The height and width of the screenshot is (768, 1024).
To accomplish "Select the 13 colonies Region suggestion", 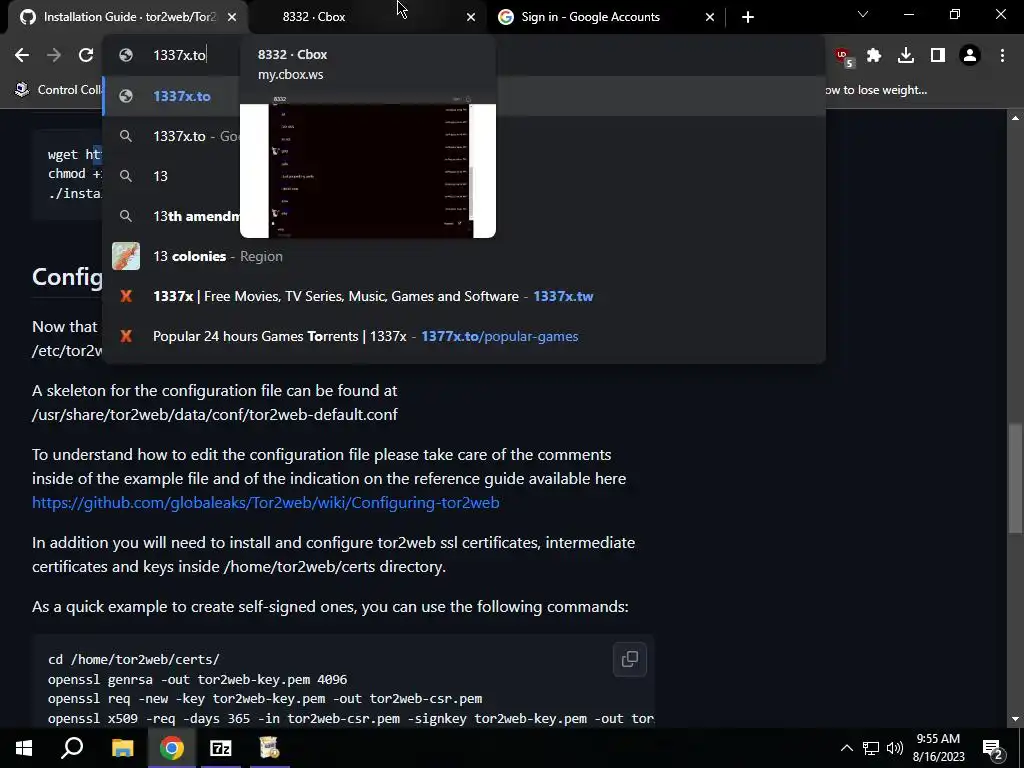I will click(x=464, y=256).
